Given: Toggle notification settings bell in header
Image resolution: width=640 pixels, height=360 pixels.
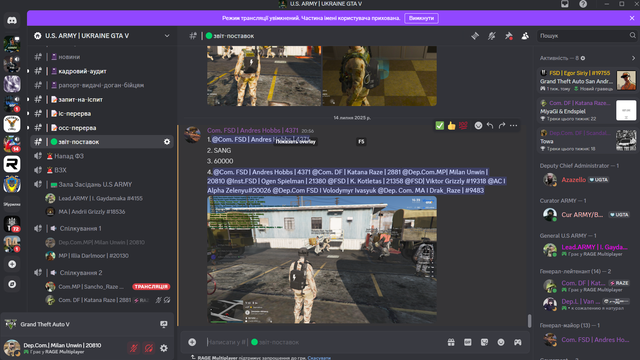Looking at the screenshot, I should 492,36.
